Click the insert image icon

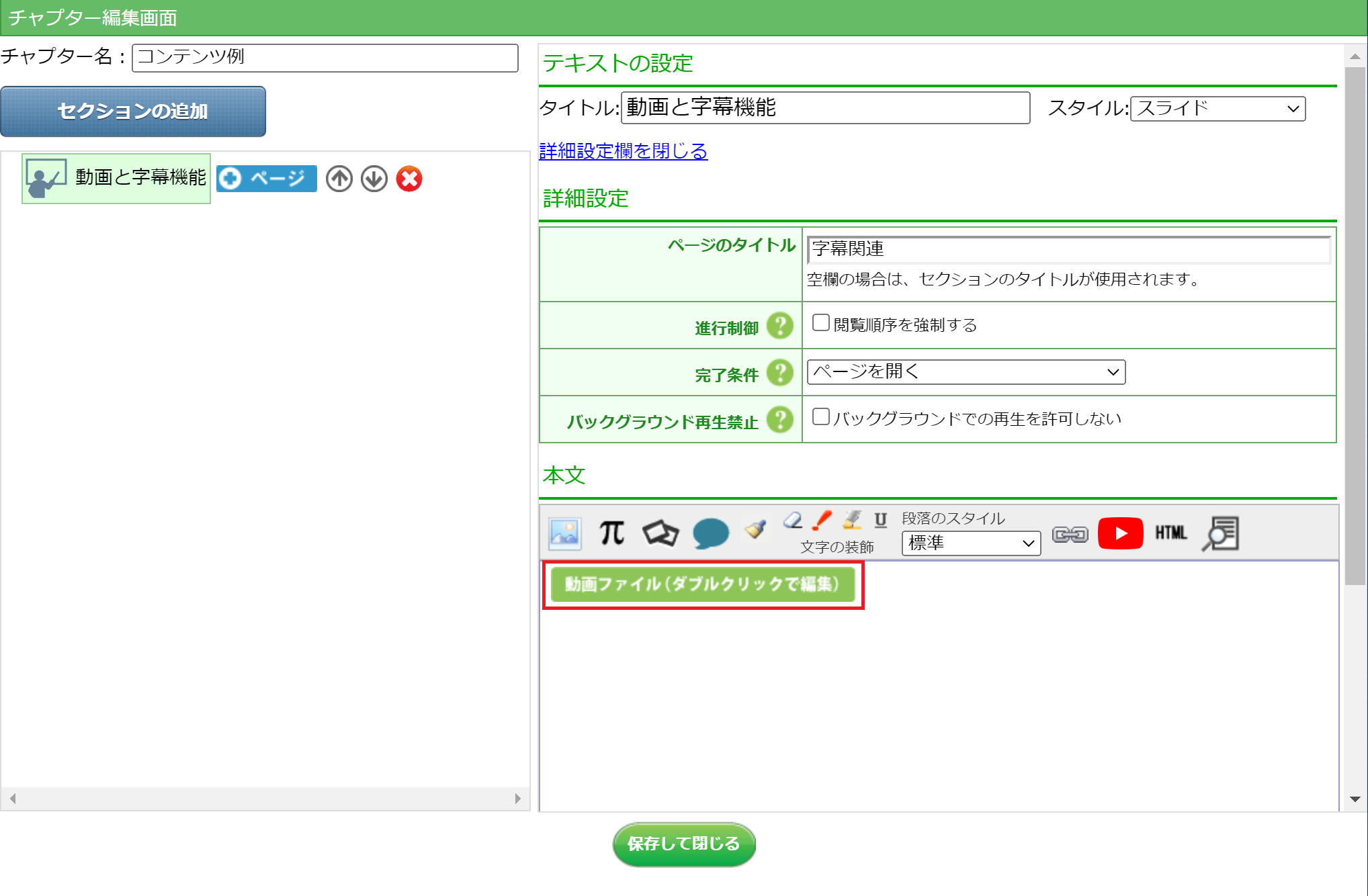tap(564, 534)
